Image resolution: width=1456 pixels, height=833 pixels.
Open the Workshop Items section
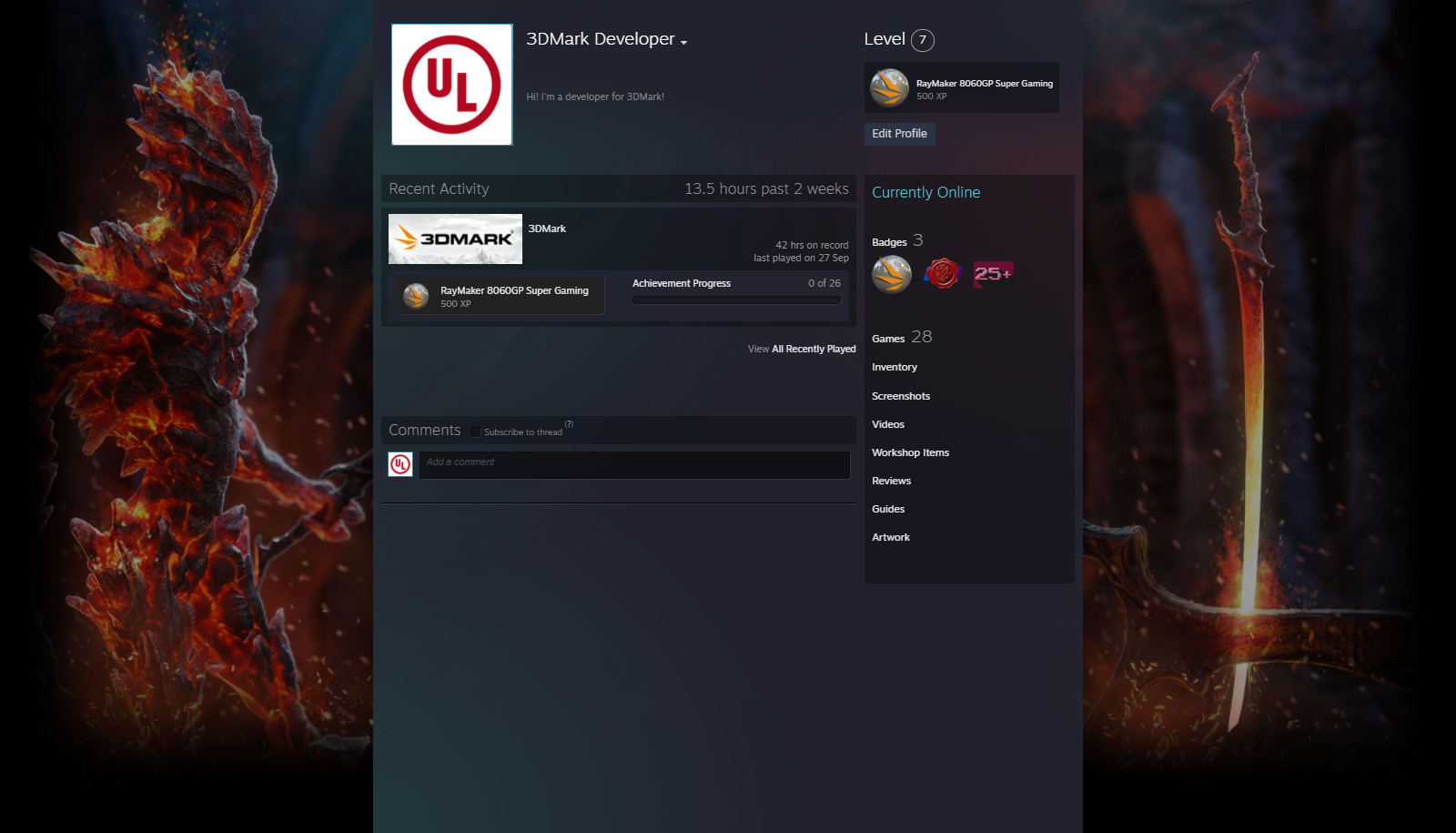tap(910, 452)
